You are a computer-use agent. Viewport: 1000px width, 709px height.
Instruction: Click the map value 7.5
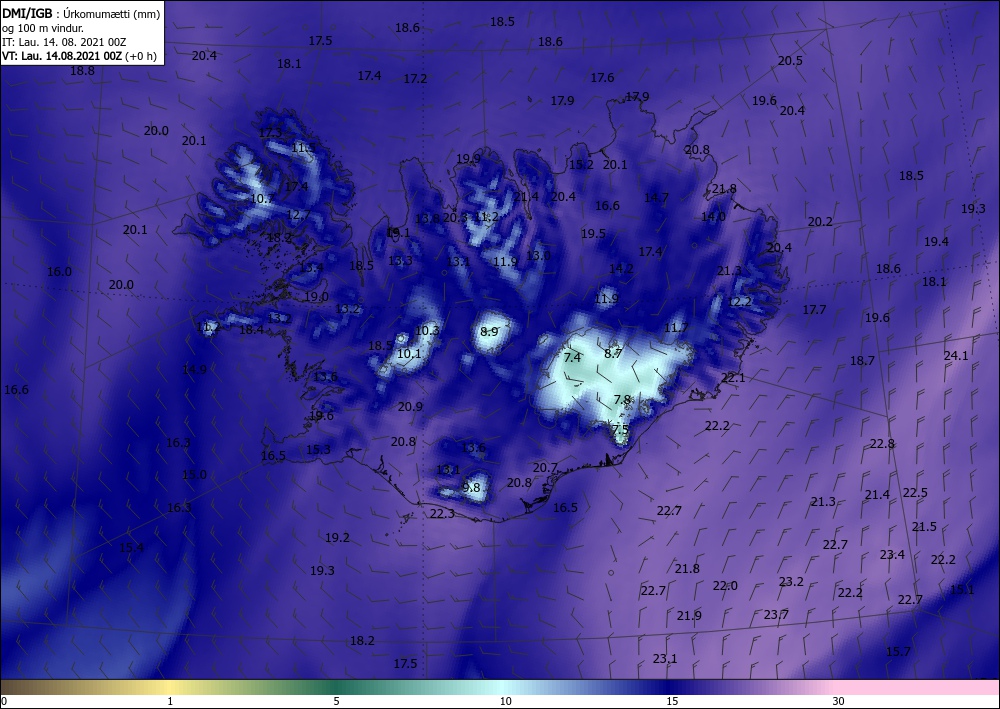621,430
